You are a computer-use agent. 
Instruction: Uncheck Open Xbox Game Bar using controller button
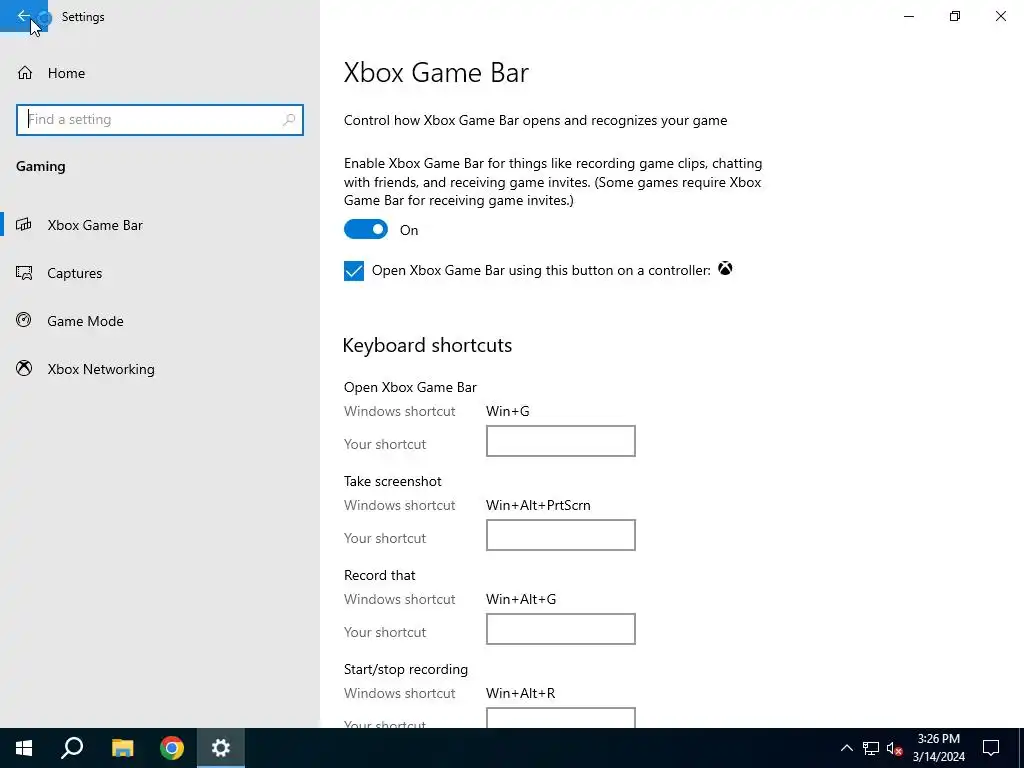point(354,270)
